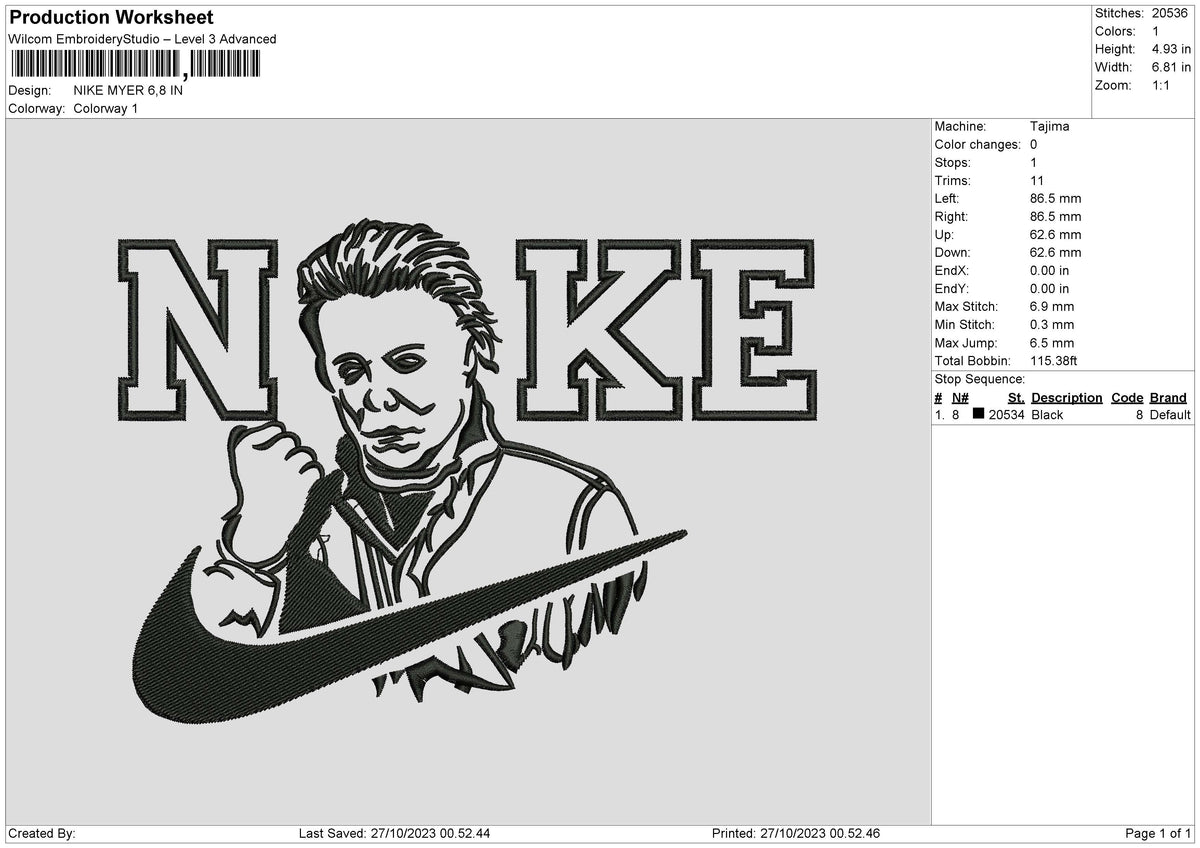1200x848 pixels.
Task: Click the embroidery design preview image
Action: (x=468, y=471)
